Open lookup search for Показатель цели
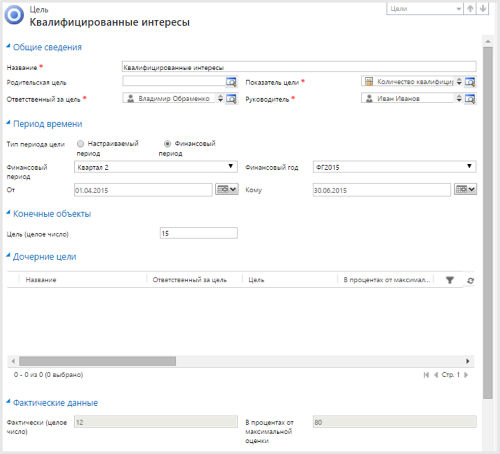Screen dimensions: 500x454 click(x=470, y=82)
